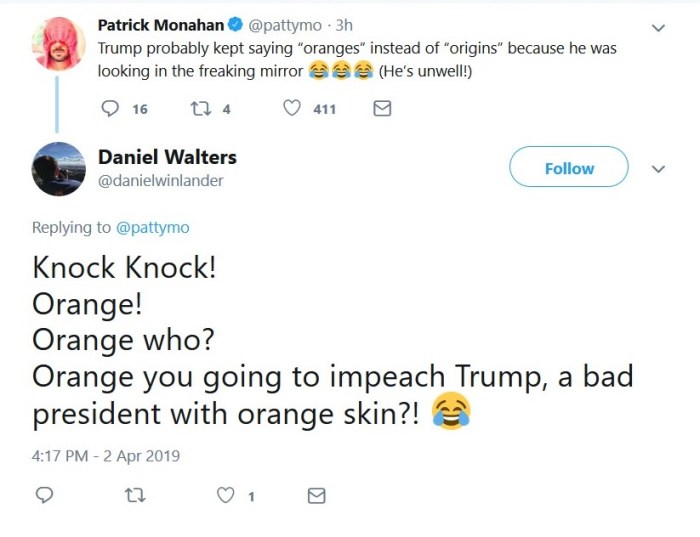700x537 pixels.
Task: Send Patrick Monahan's tweet via direct message
Action: (381, 109)
